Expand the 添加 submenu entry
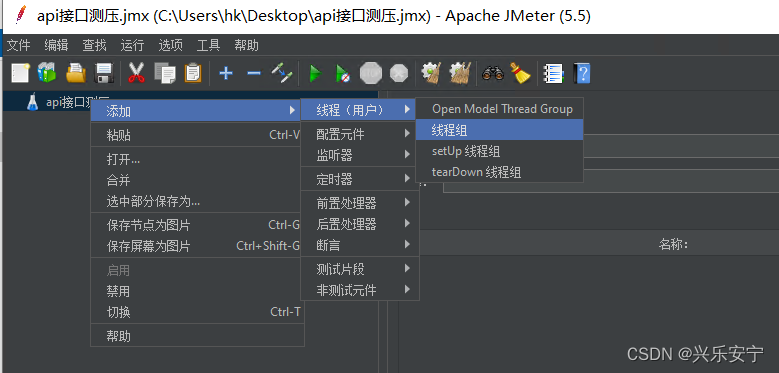Viewport: 779px width, 373px height. pos(197,111)
